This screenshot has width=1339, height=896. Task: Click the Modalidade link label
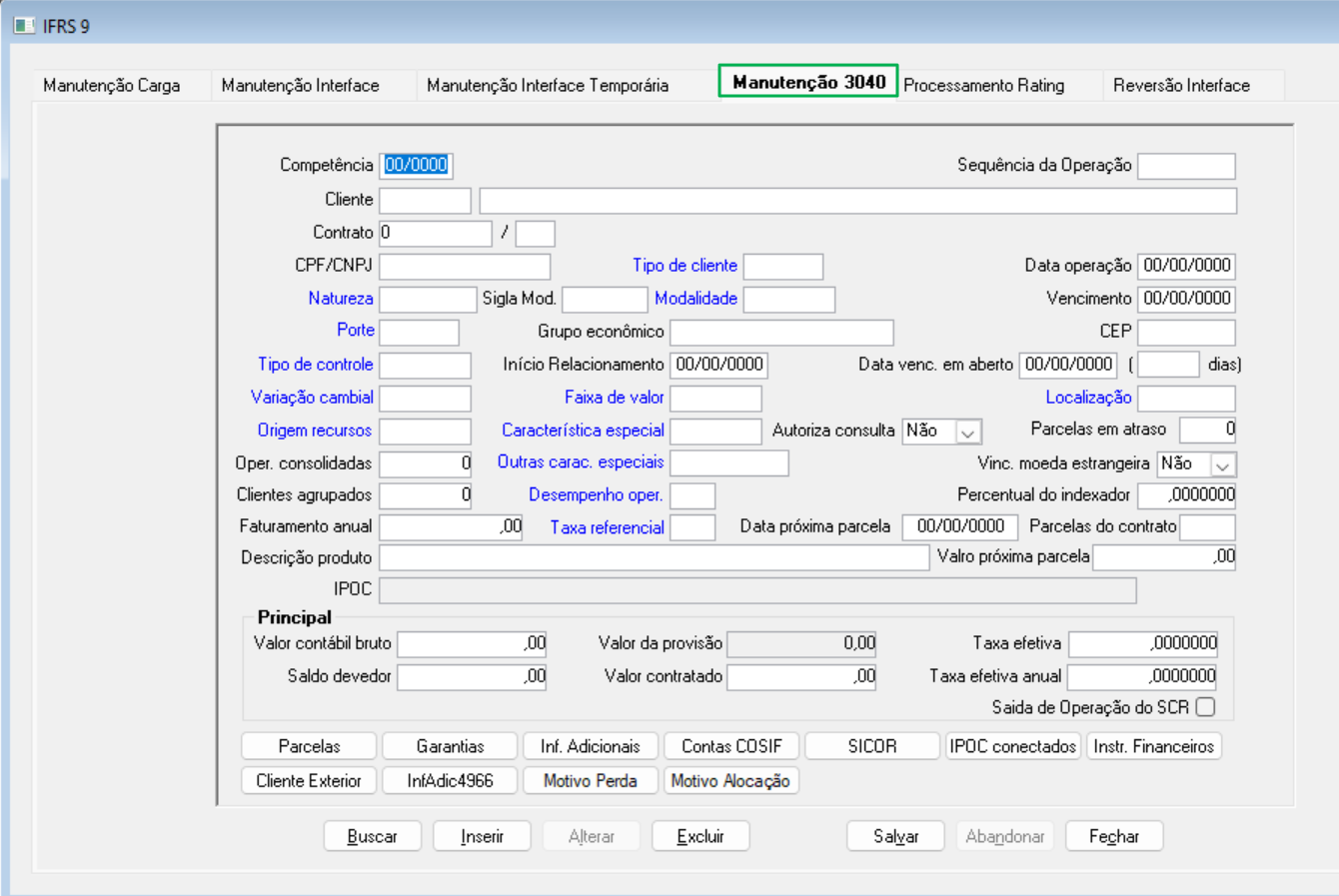tap(695, 299)
